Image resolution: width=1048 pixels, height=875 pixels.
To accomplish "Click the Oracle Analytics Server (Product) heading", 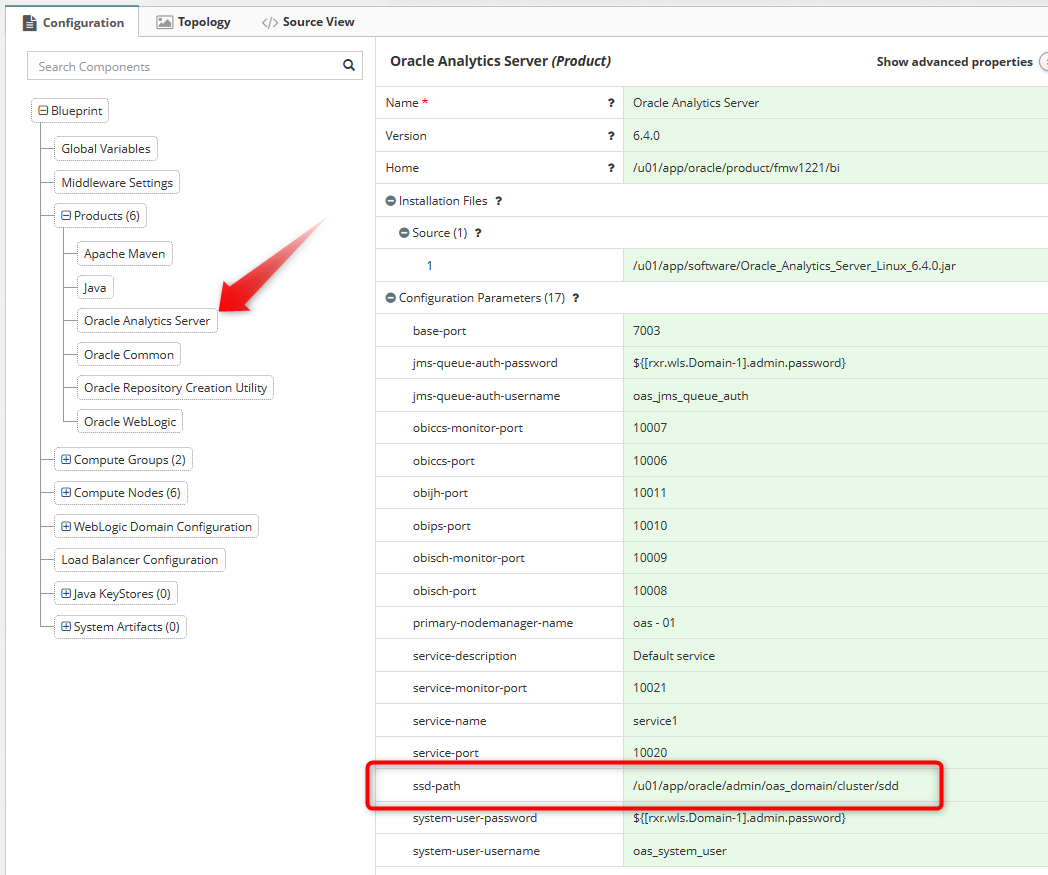I will point(500,61).
